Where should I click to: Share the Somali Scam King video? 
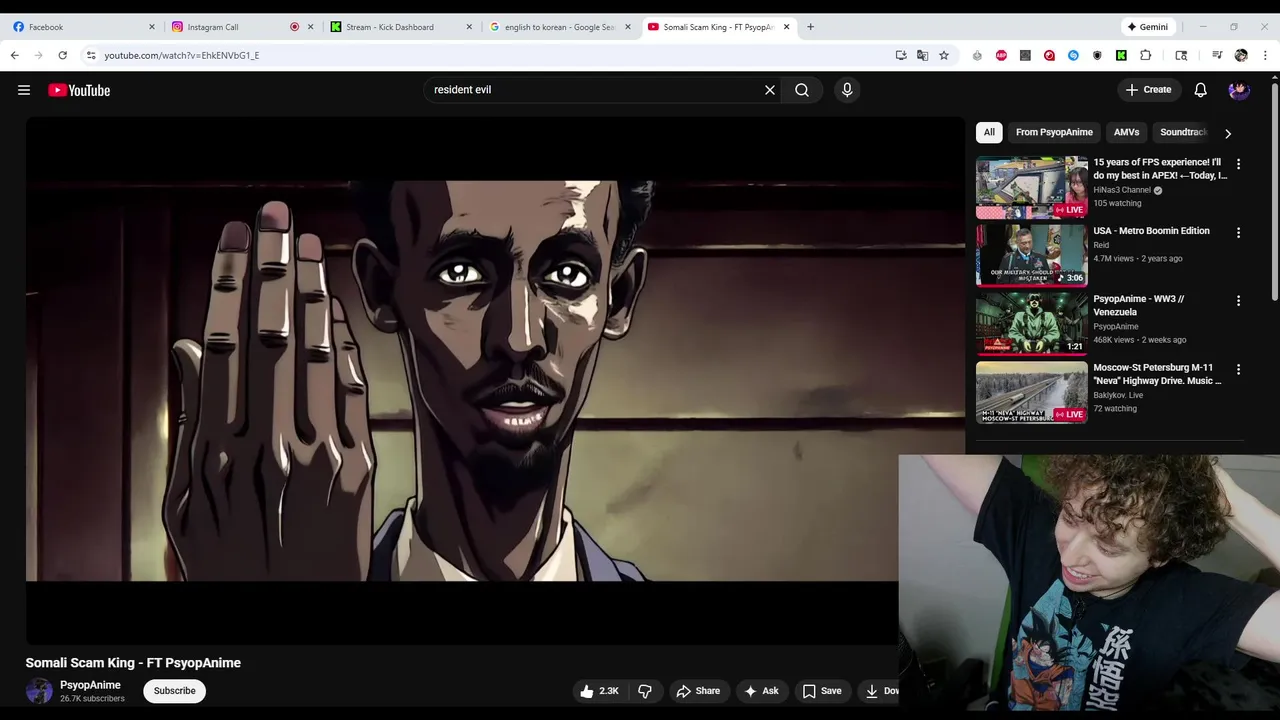pos(698,691)
